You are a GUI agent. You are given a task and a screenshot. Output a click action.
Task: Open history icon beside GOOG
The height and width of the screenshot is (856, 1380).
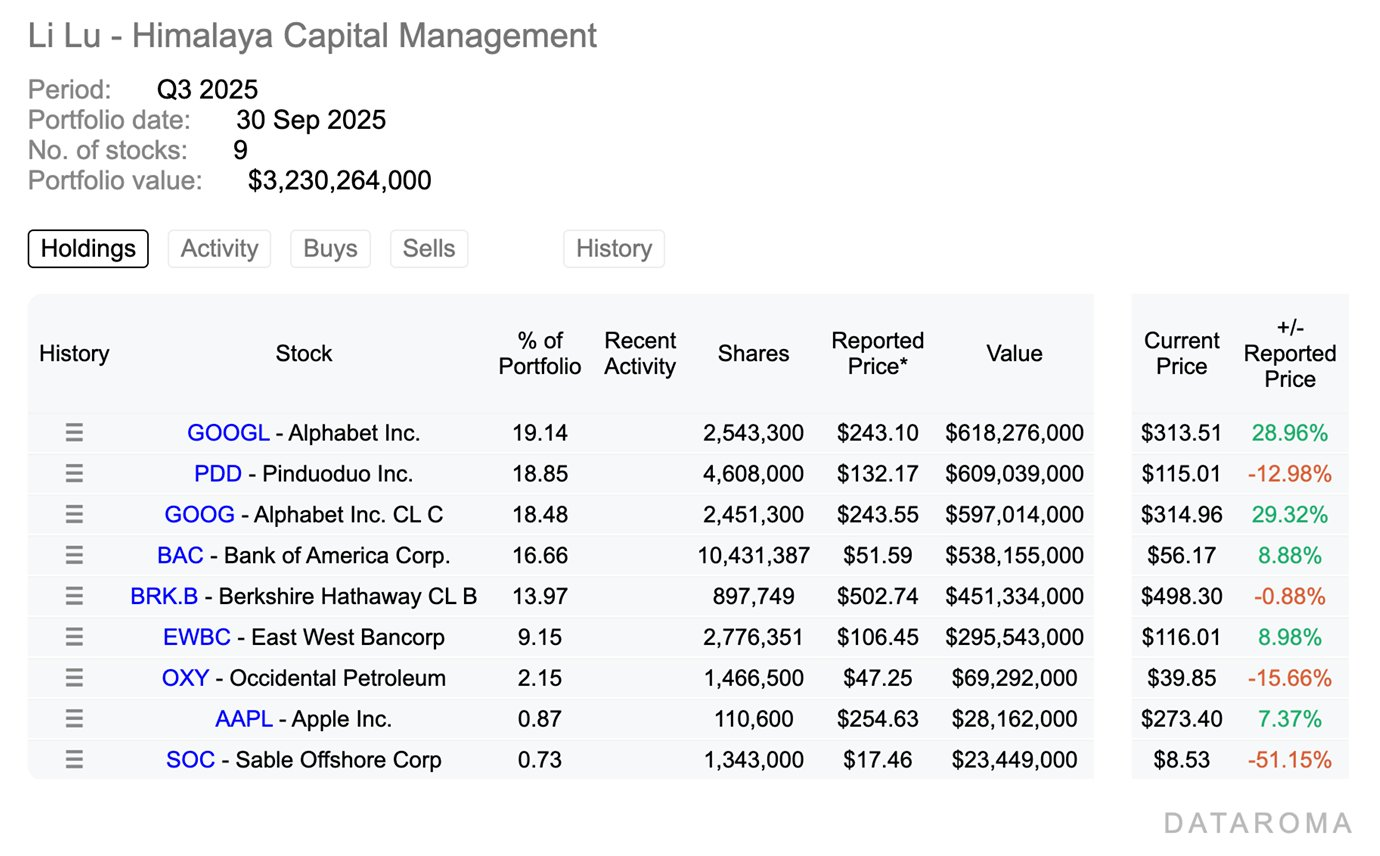[74, 515]
